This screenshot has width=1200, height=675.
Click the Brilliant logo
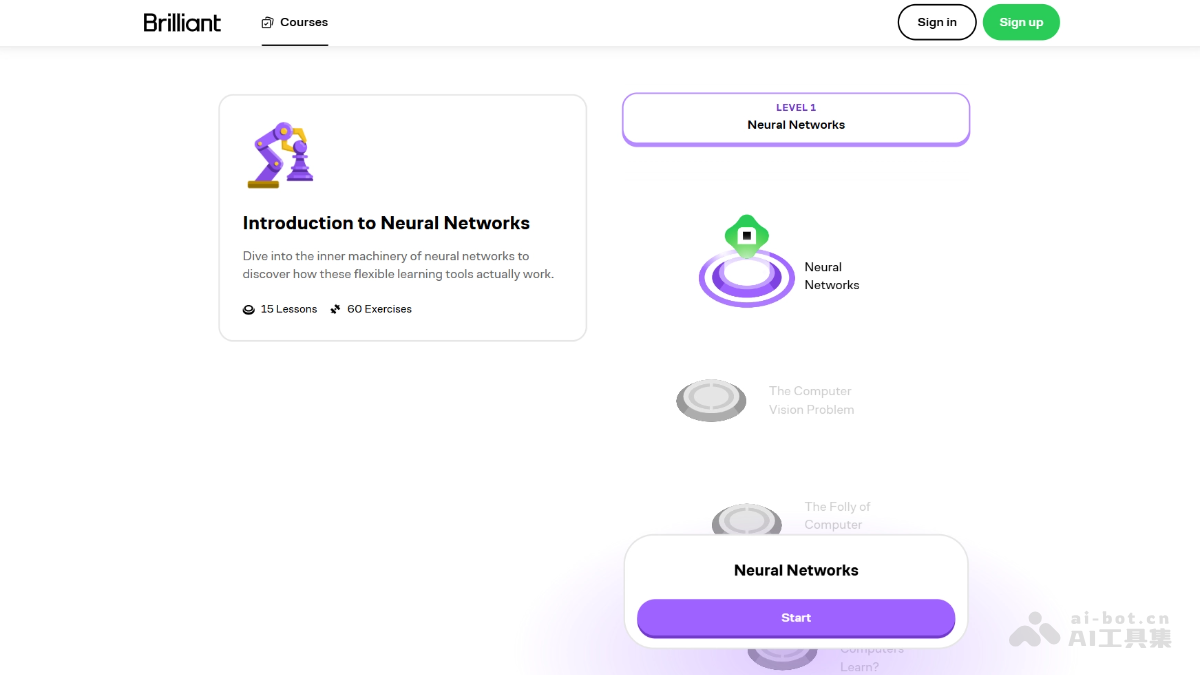coord(182,22)
